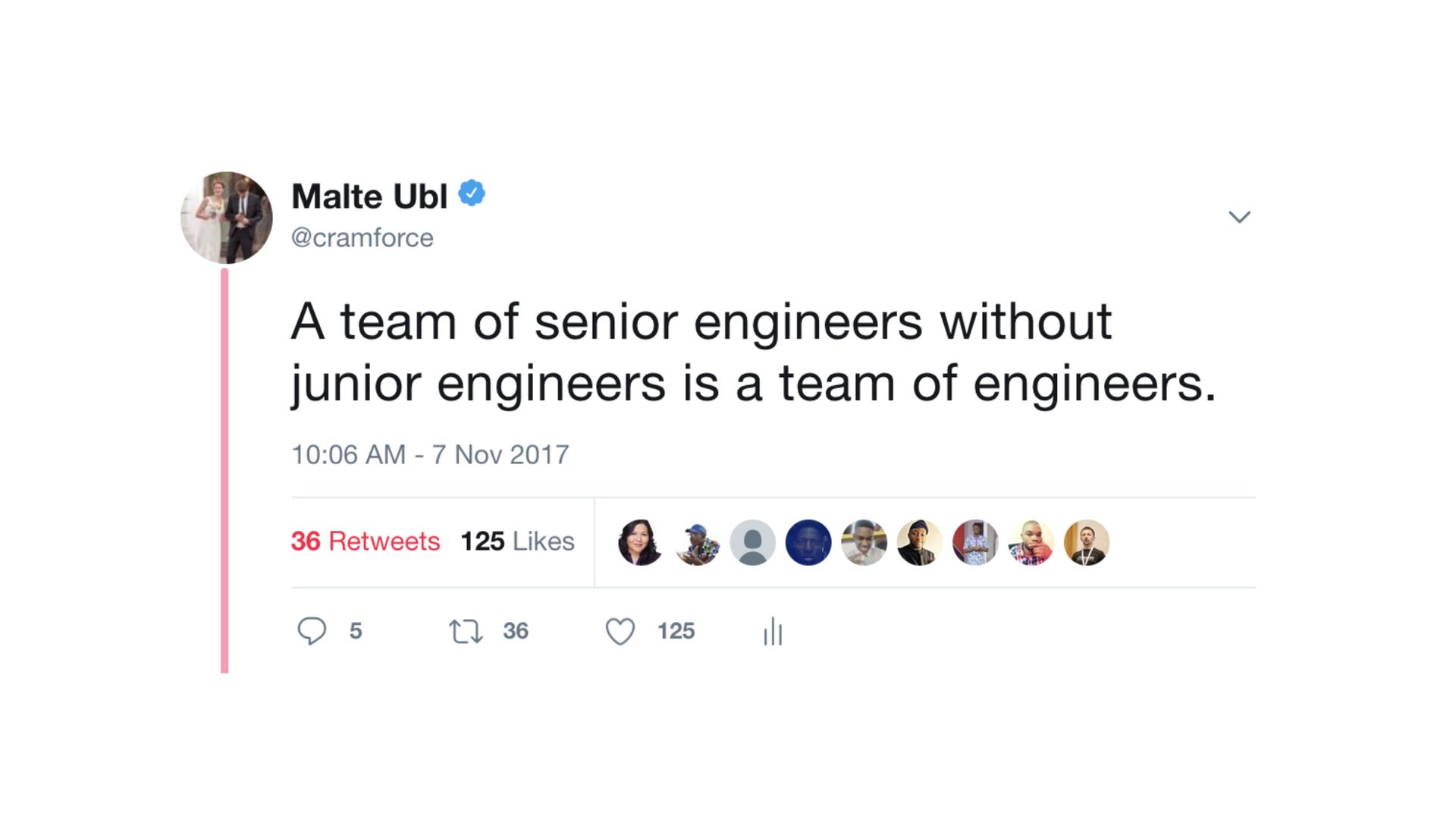1456x819 pixels.
Task: Select the @cramforce handle
Action: [362, 237]
